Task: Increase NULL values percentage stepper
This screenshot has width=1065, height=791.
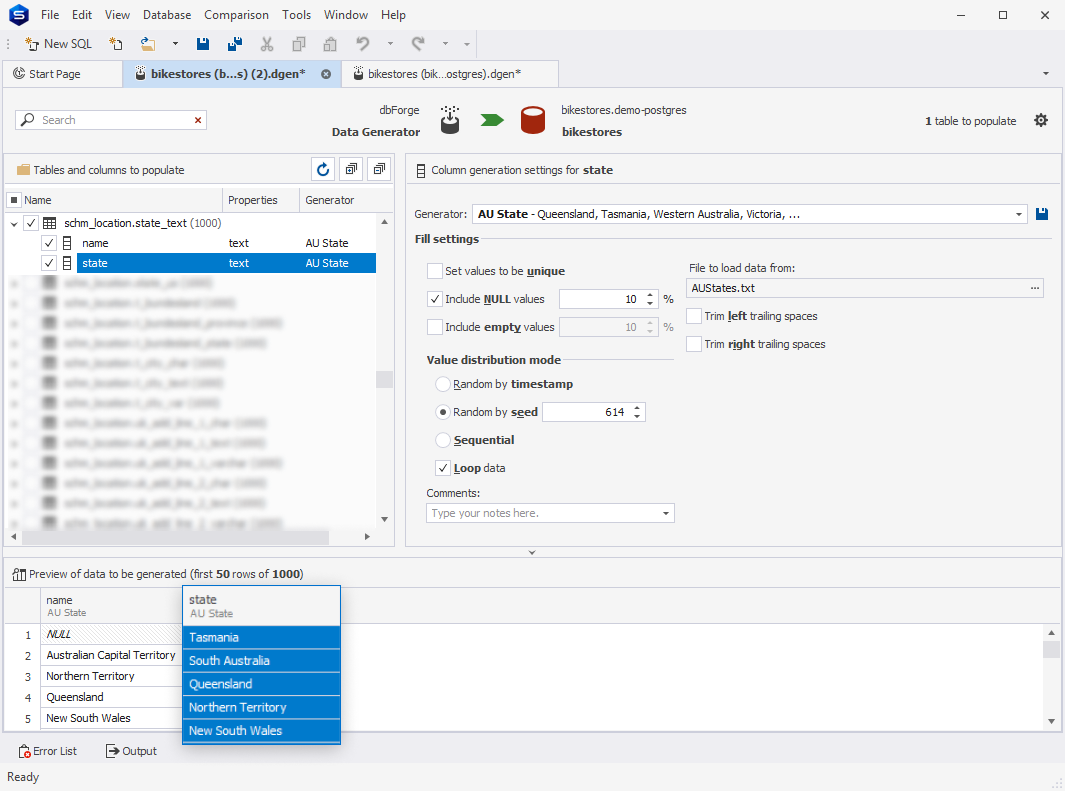Action: click(x=650, y=295)
